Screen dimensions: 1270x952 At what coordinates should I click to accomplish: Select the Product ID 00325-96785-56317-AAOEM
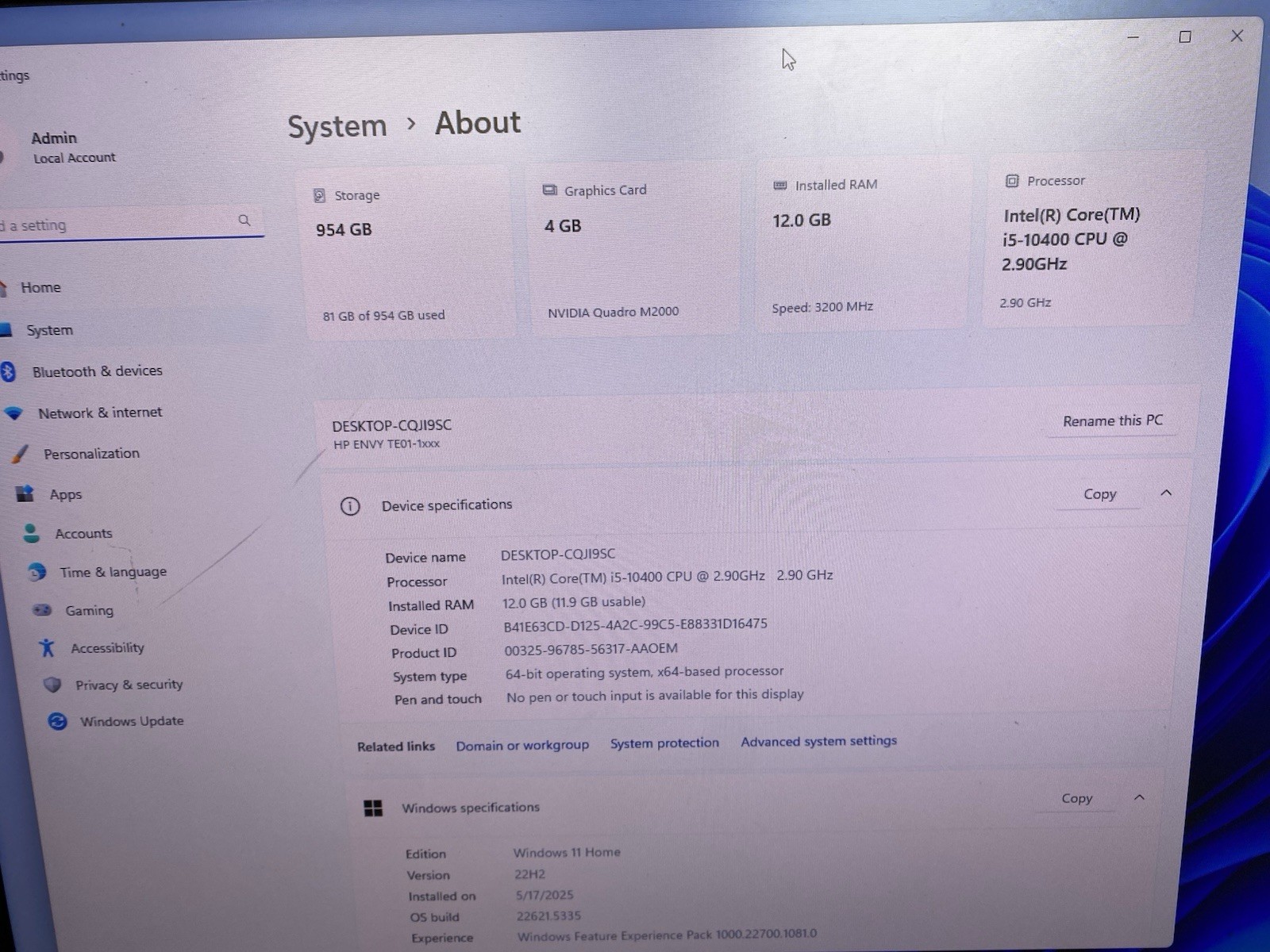click(591, 650)
